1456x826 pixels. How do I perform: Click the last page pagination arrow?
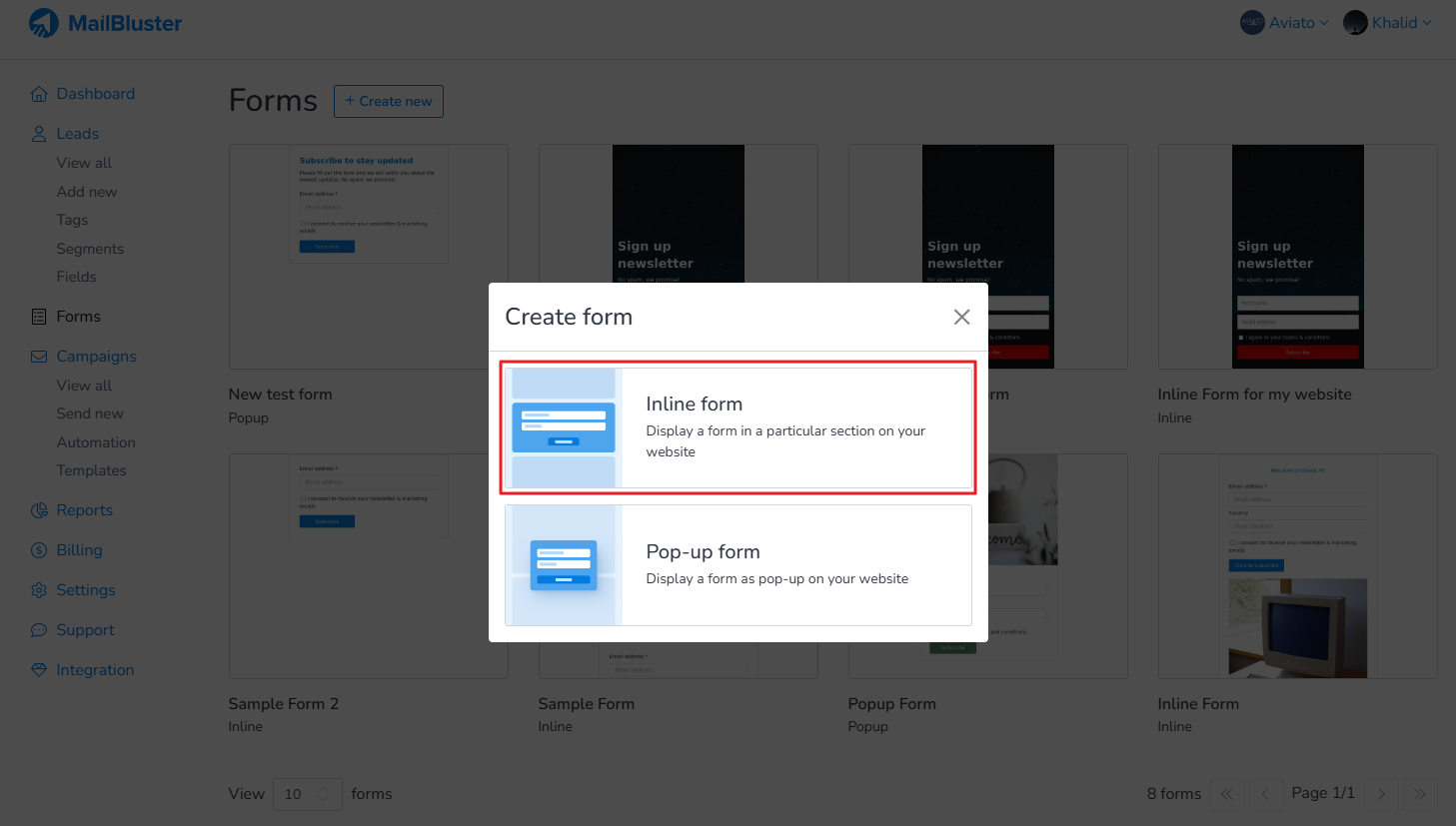click(x=1420, y=793)
